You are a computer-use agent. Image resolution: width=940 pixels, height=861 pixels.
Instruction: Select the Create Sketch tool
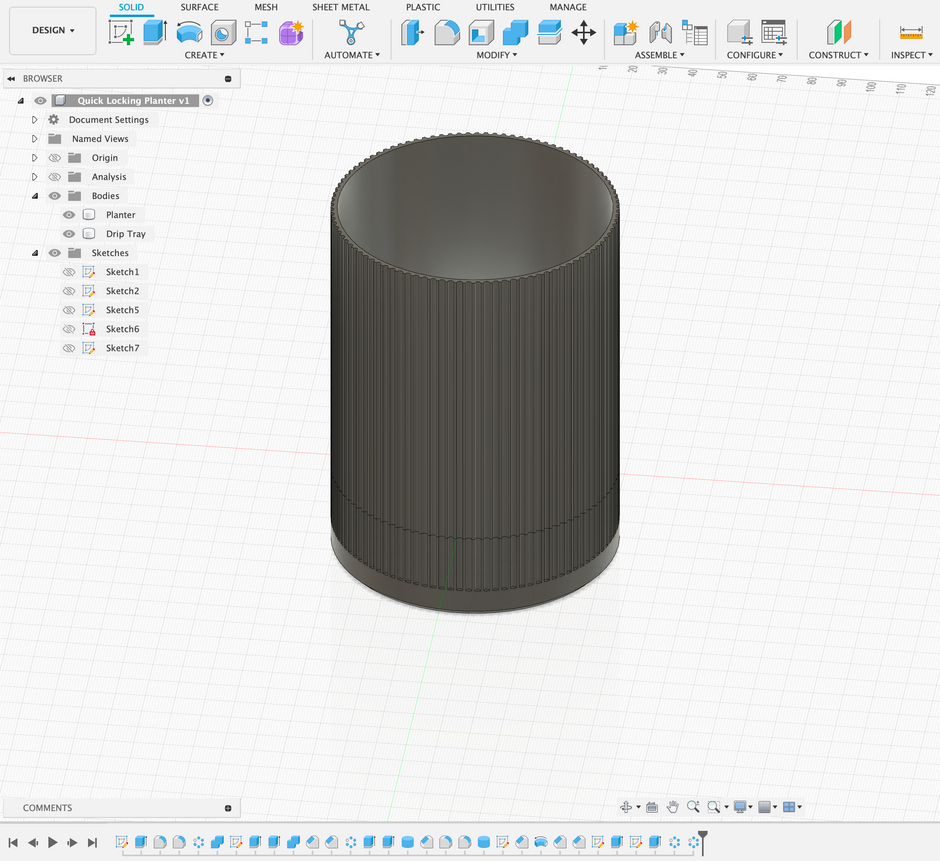[122, 33]
